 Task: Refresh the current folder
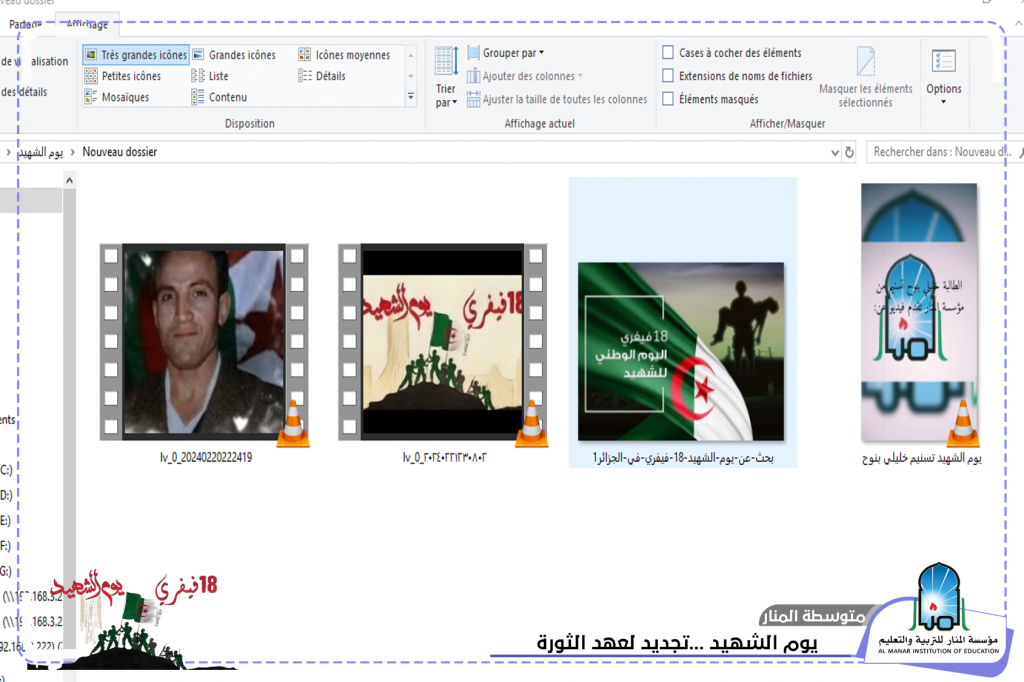coord(849,152)
